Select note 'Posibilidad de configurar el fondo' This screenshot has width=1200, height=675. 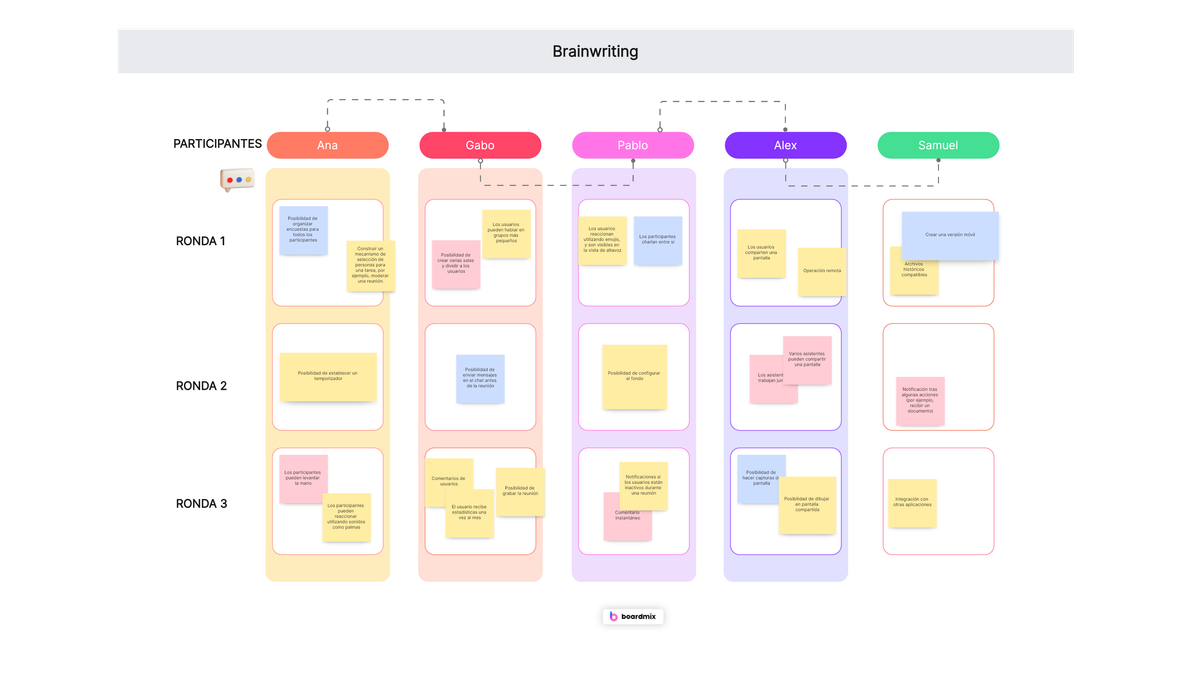(x=634, y=377)
